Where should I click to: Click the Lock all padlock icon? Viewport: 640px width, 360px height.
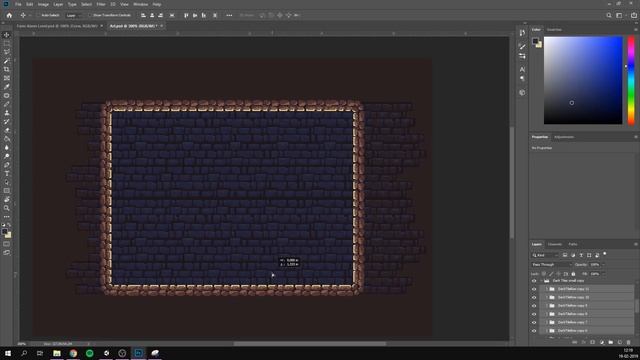tap(573, 274)
